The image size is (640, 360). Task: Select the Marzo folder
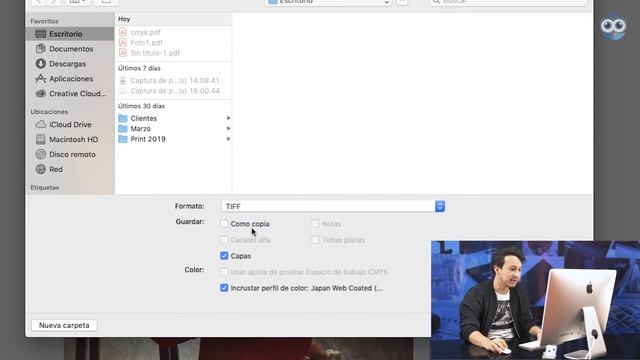[174, 129]
